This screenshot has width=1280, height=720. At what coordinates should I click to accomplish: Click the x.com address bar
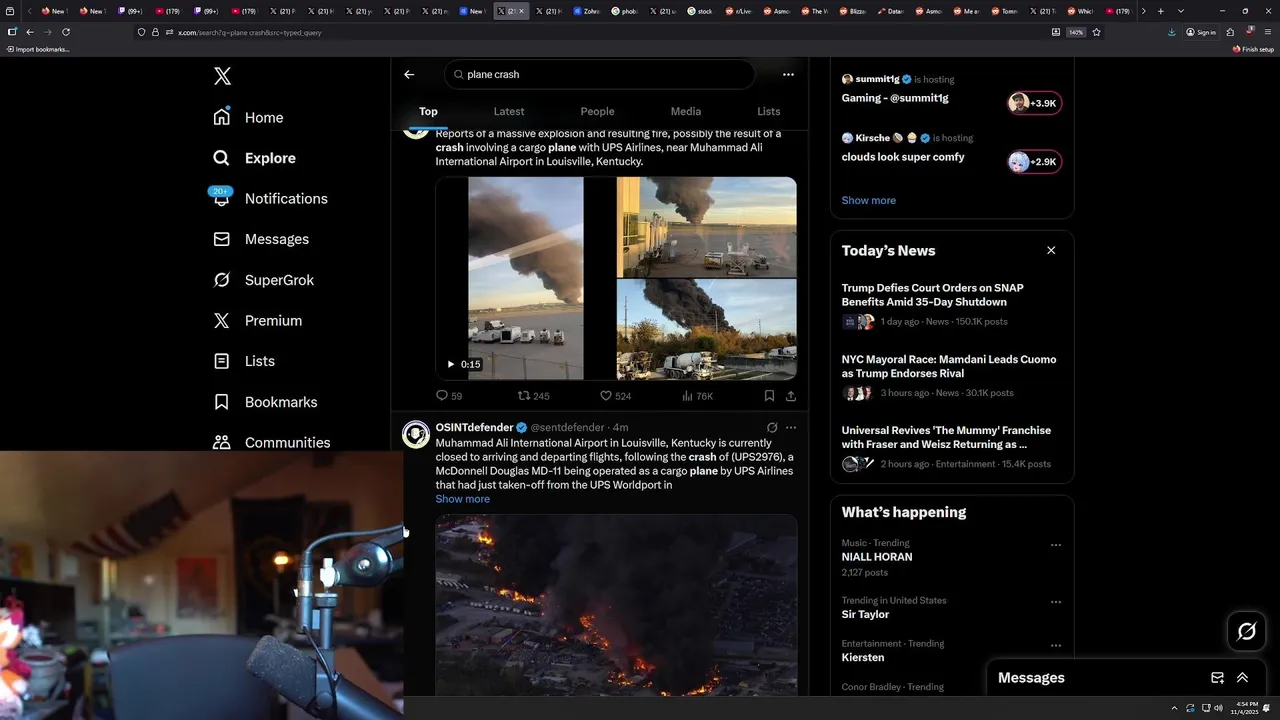point(600,32)
